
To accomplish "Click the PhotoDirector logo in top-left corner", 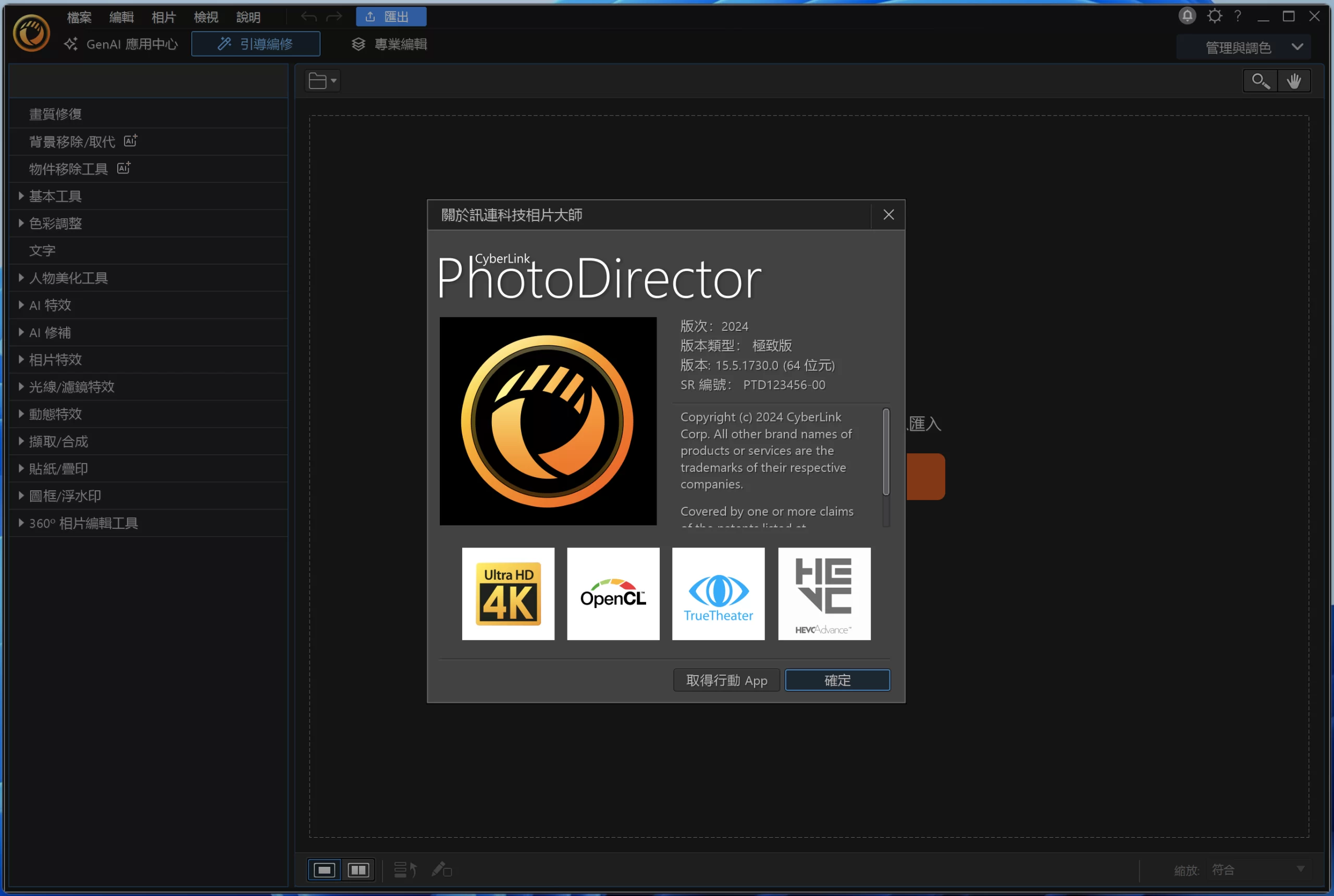I will pyautogui.click(x=31, y=33).
